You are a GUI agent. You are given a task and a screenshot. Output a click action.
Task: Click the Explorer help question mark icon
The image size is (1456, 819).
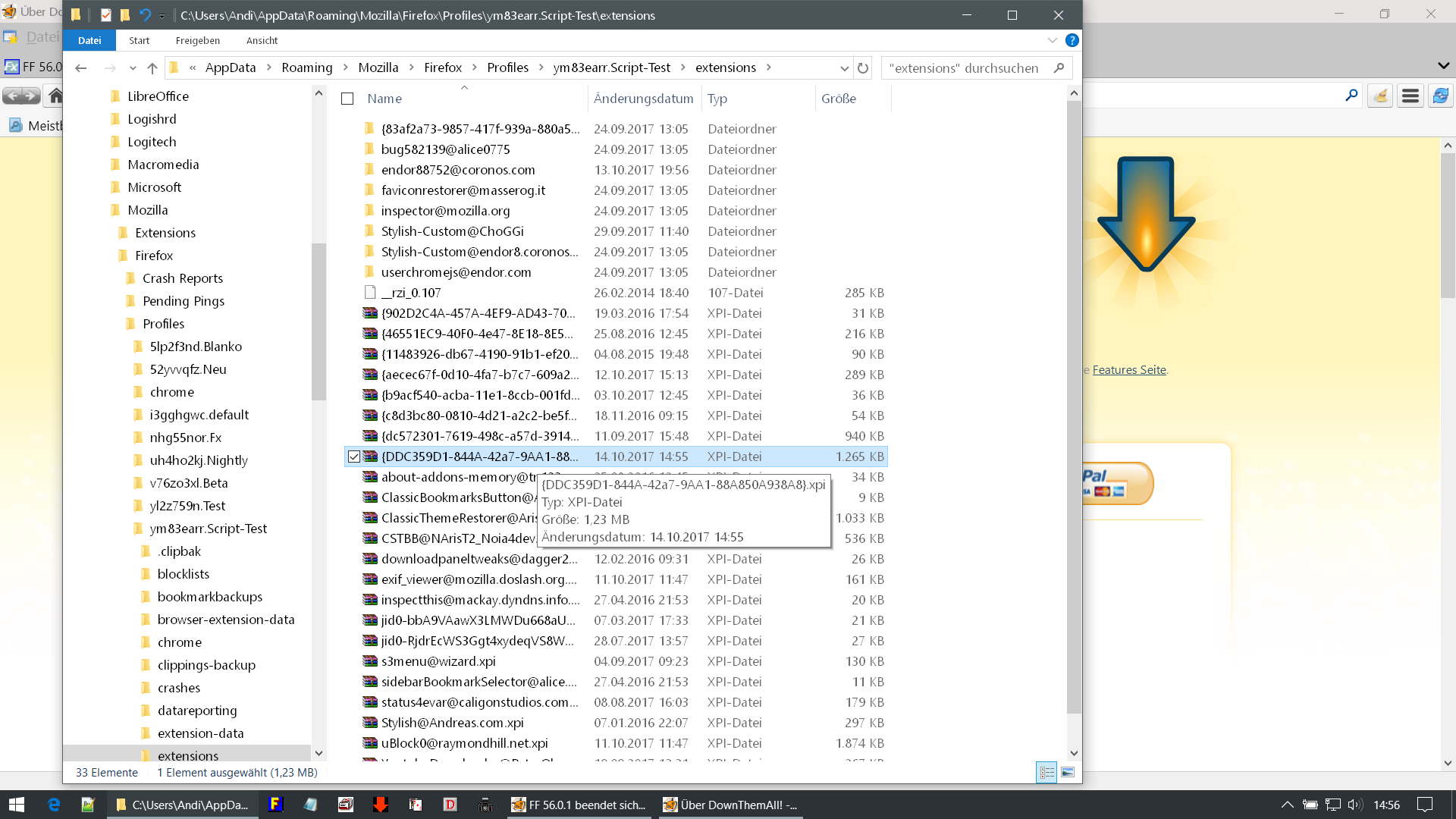coord(1072,40)
